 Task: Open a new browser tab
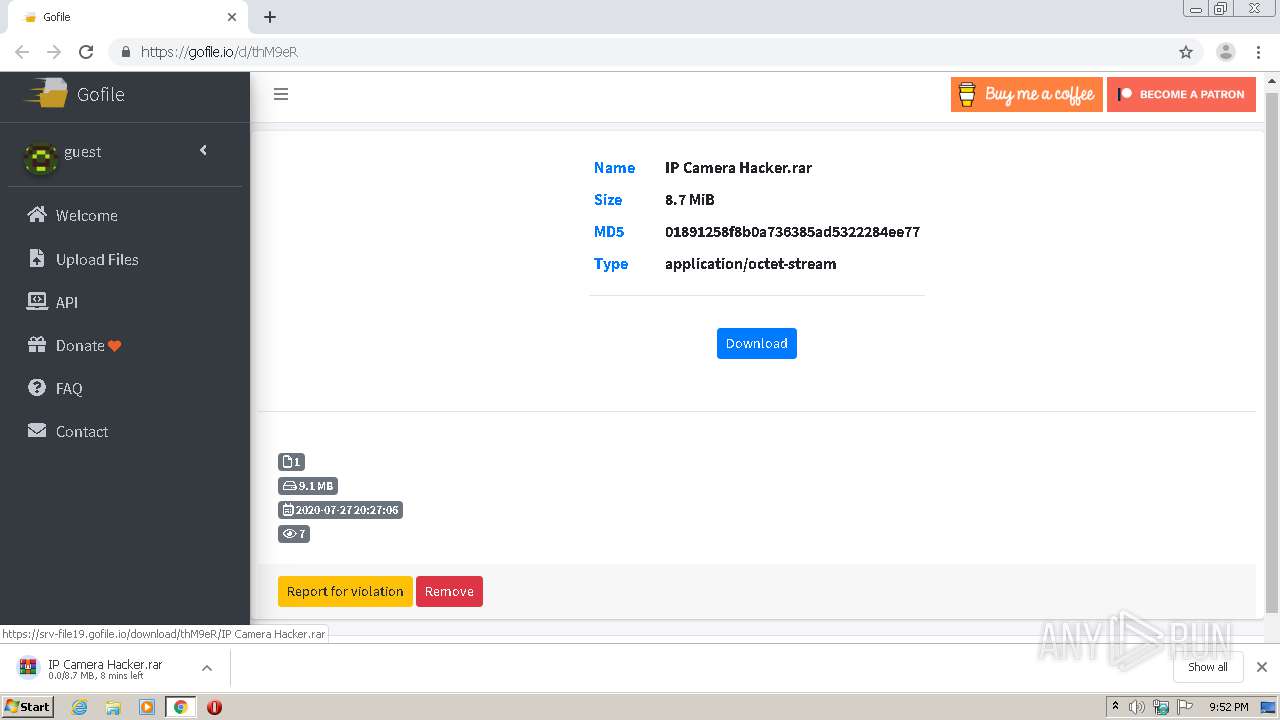point(270,17)
